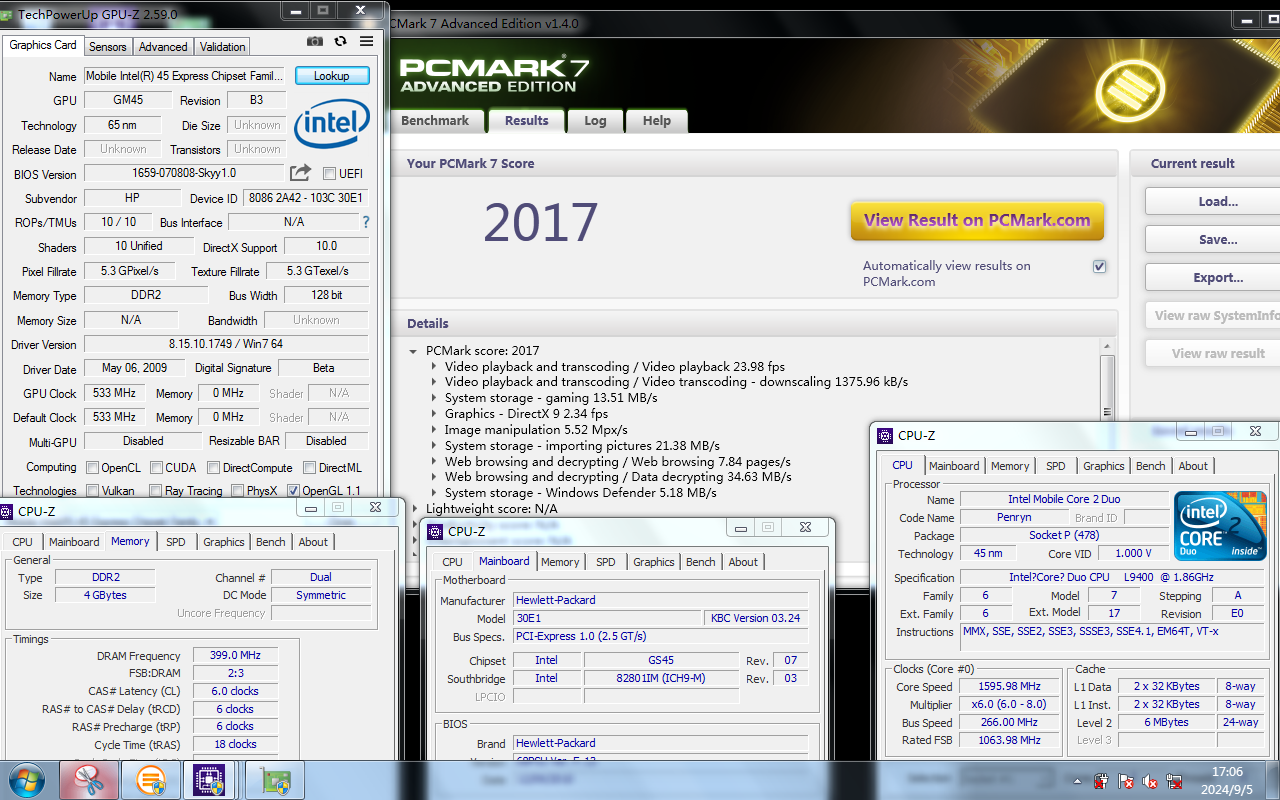Click the Save... button
The width and height of the screenshot is (1280, 800).
(x=1218, y=240)
